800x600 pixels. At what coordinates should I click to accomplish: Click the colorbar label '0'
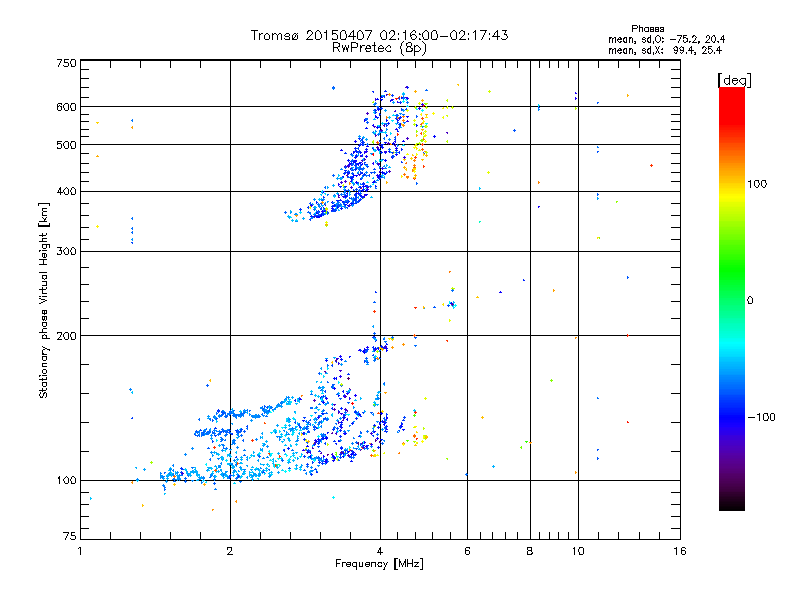[750, 300]
